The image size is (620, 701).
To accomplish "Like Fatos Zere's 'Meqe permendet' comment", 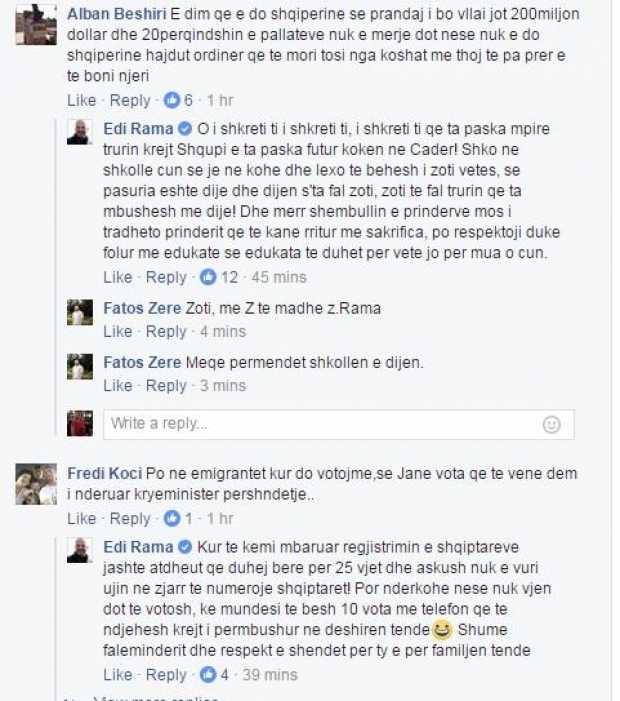I will coord(118,386).
